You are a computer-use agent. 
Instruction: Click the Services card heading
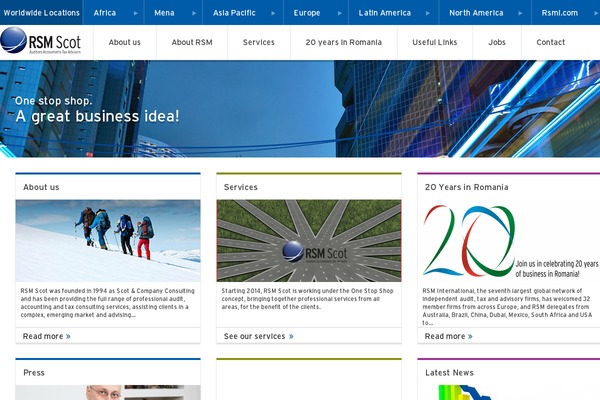point(241,187)
